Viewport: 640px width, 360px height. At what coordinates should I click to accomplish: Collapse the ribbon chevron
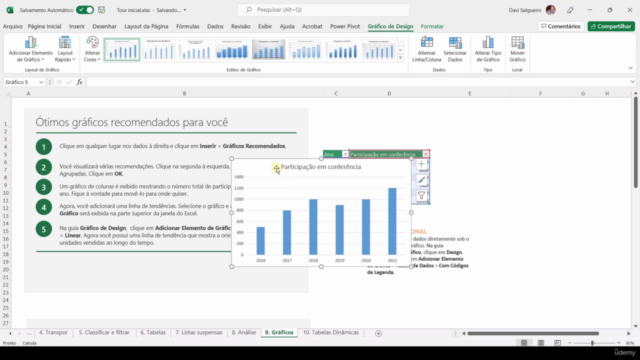631,68
